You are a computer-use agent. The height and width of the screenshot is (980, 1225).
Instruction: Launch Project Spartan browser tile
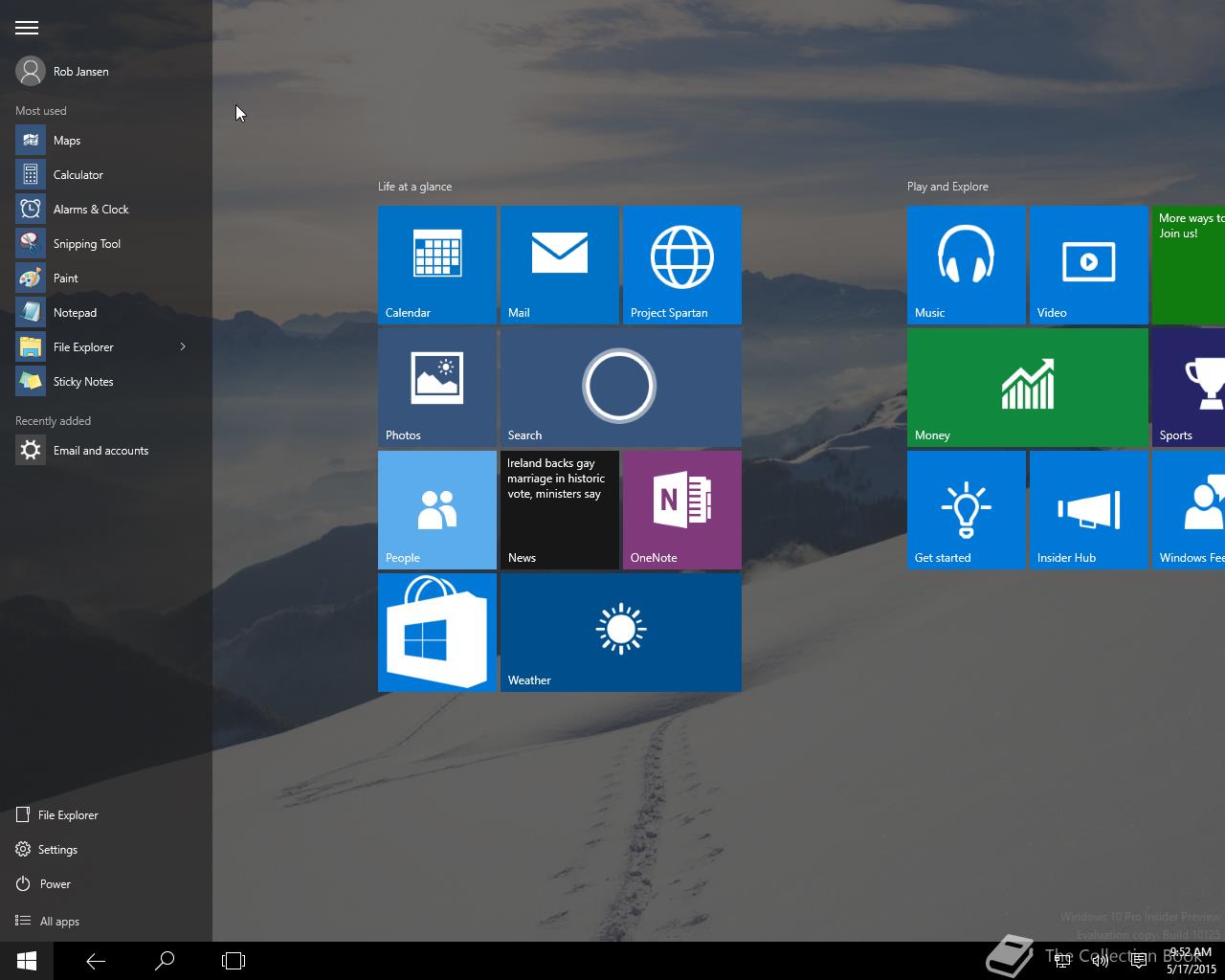tap(682, 265)
